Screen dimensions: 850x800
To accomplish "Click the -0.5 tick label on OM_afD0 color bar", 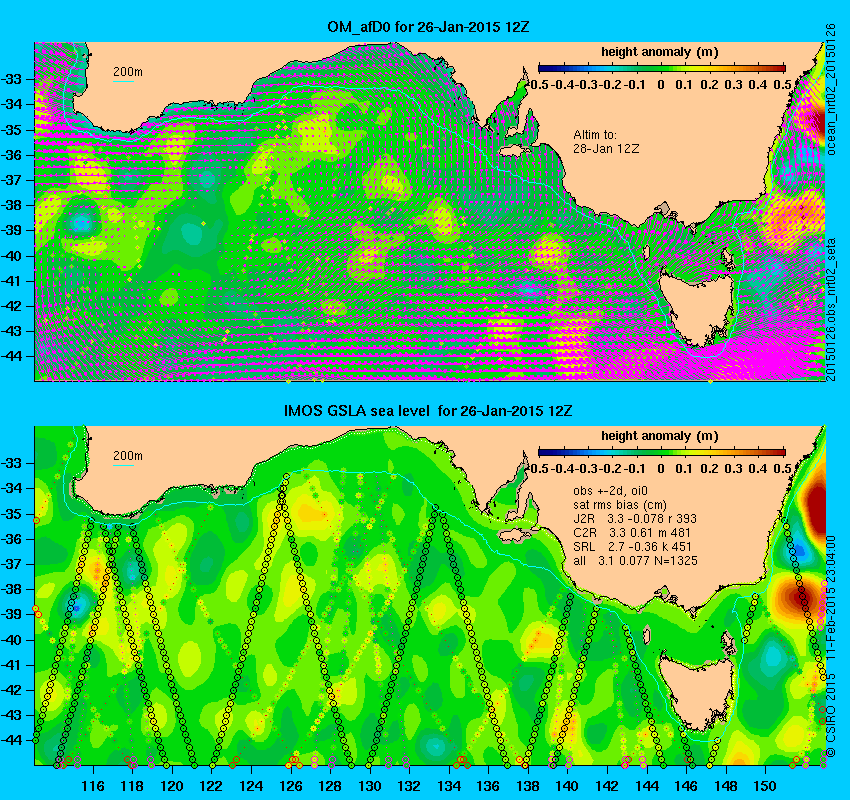I will (x=539, y=85).
